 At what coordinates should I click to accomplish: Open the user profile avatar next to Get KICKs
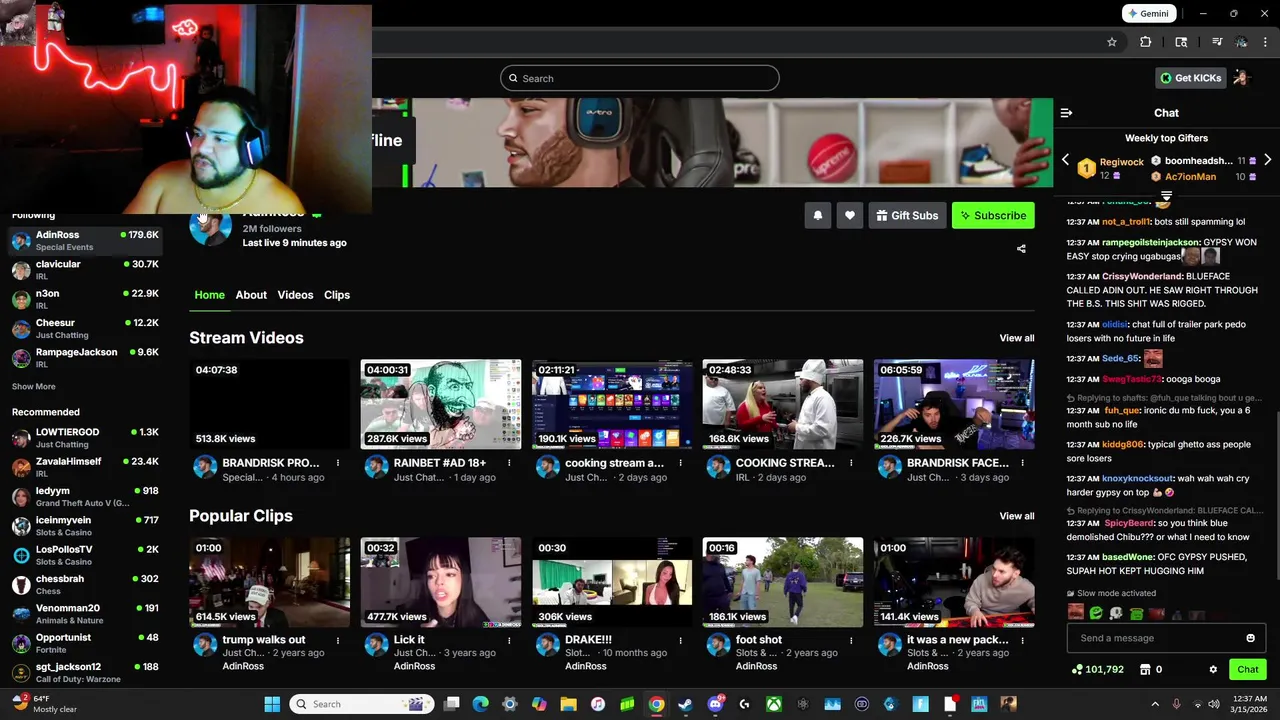[x=1242, y=78]
